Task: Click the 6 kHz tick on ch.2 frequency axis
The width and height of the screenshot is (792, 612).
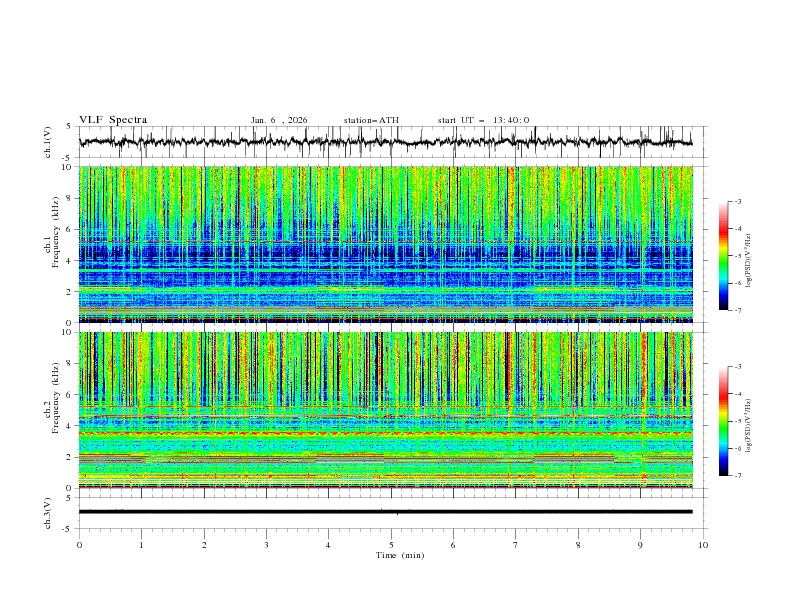Action: point(69,395)
